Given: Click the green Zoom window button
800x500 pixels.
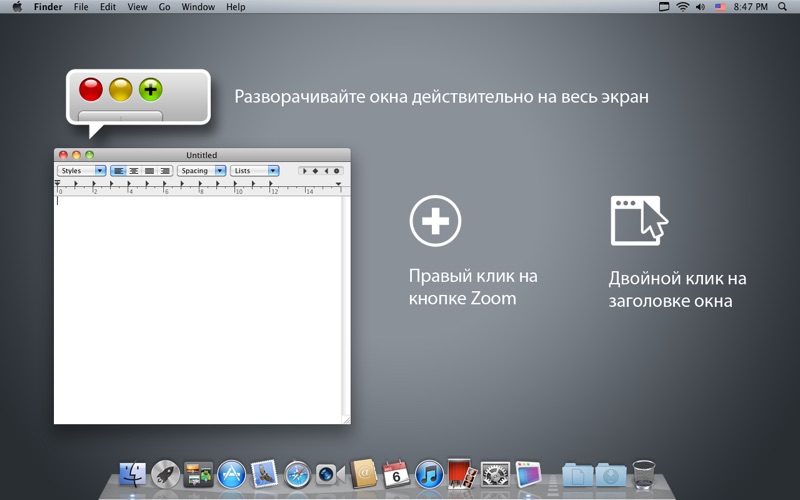Looking at the screenshot, I should click(x=89, y=155).
